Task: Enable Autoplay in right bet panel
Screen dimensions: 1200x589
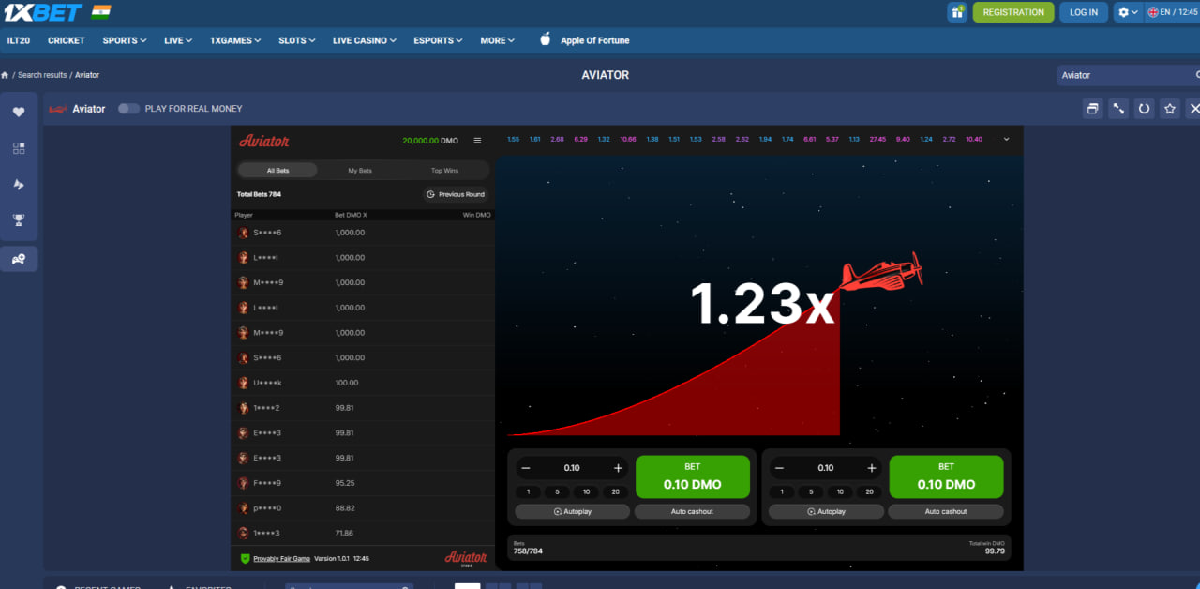Action: pos(826,511)
